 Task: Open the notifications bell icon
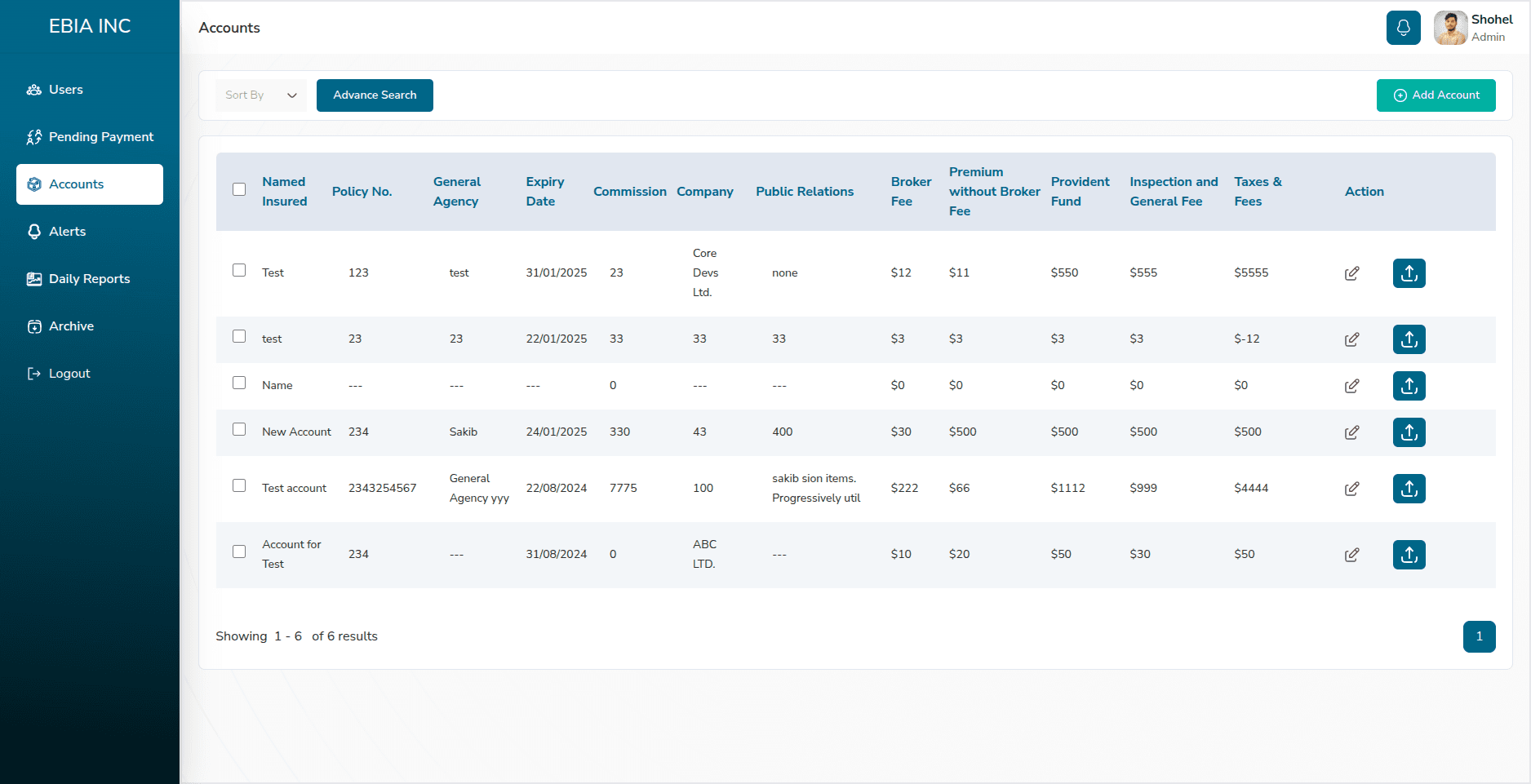[1403, 28]
